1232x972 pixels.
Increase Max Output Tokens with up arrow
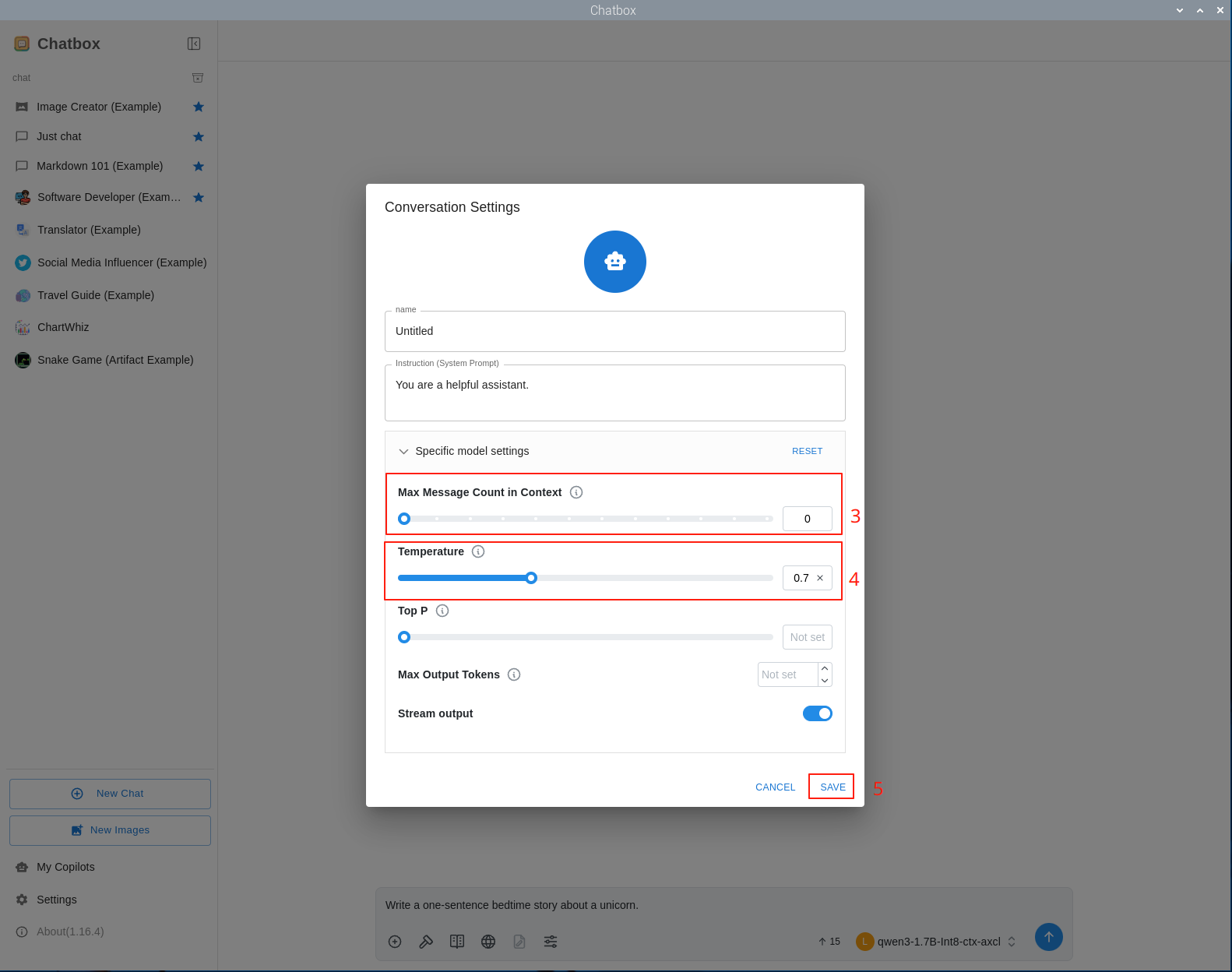(x=825, y=668)
